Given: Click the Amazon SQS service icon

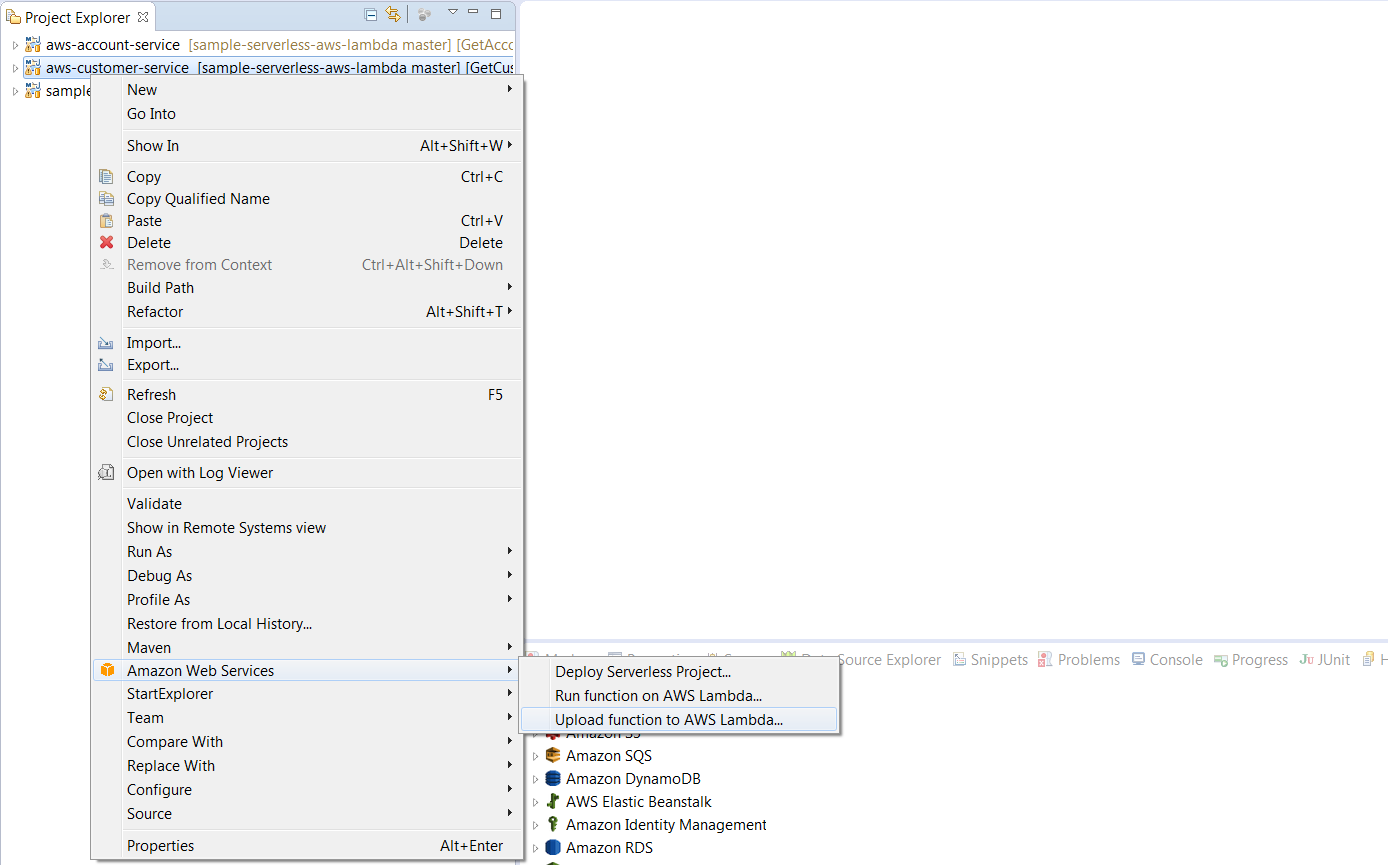Looking at the screenshot, I should click(553, 756).
